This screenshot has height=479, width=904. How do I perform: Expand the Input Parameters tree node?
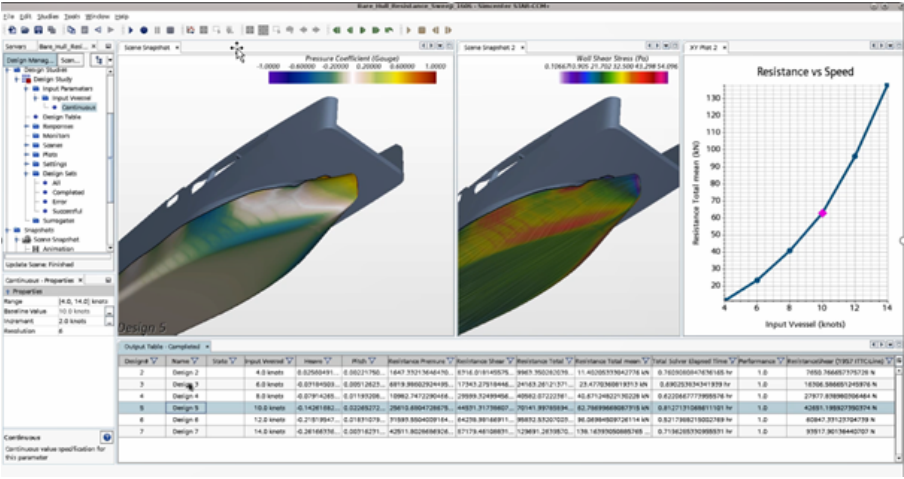pyautogui.click(x=27, y=89)
